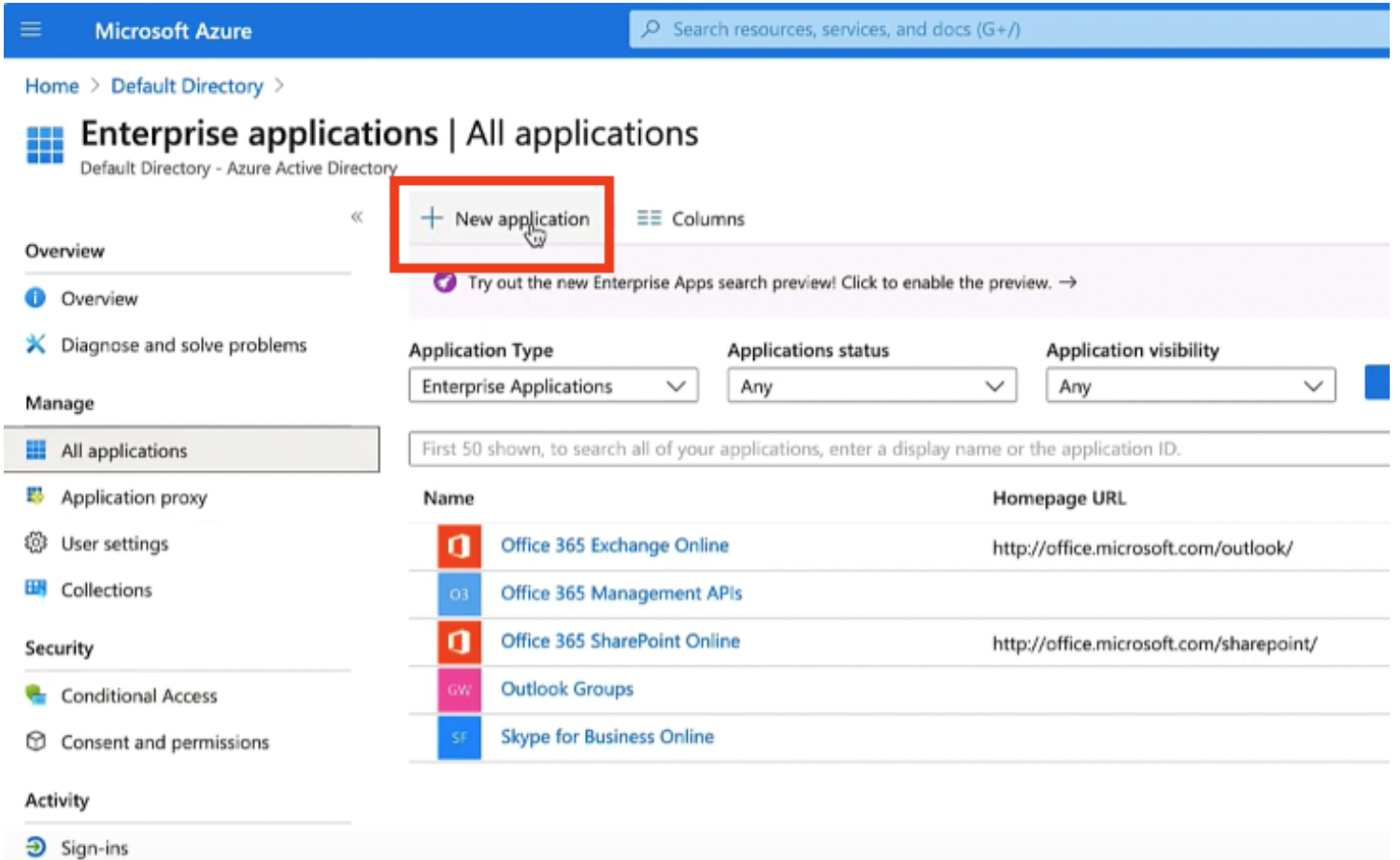Open User settings via its gear icon
The width and height of the screenshot is (1400, 860).
[36, 543]
